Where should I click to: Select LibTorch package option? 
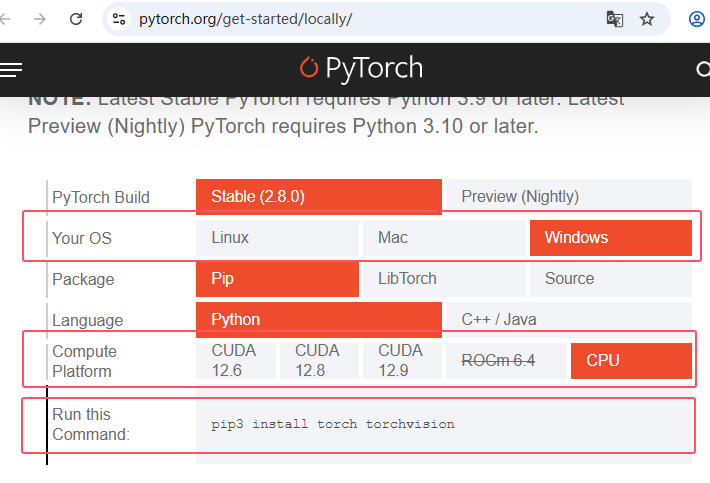click(x=444, y=279)
